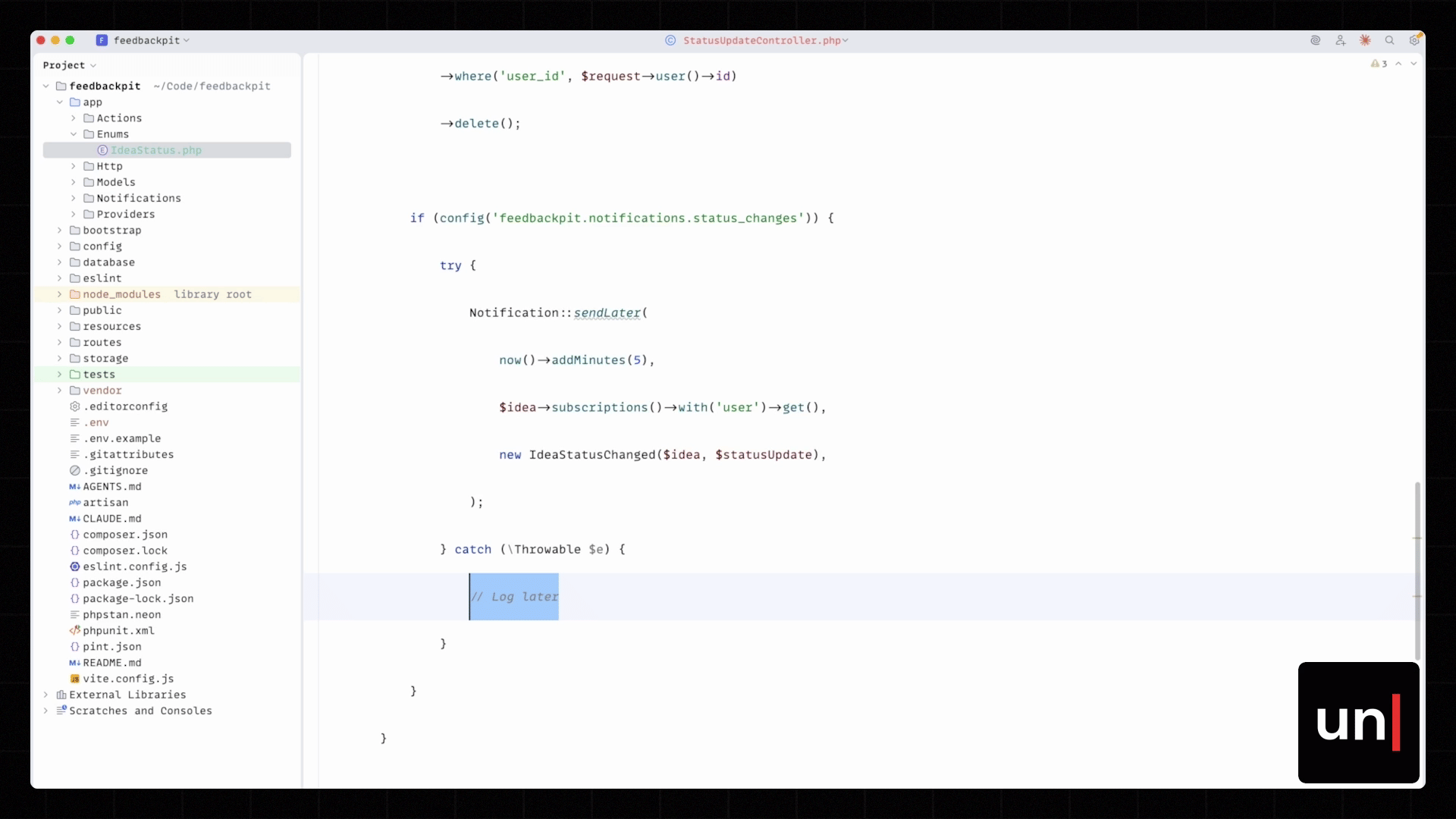
Task: Collapse the Enums folder
Action: (74, 134)
